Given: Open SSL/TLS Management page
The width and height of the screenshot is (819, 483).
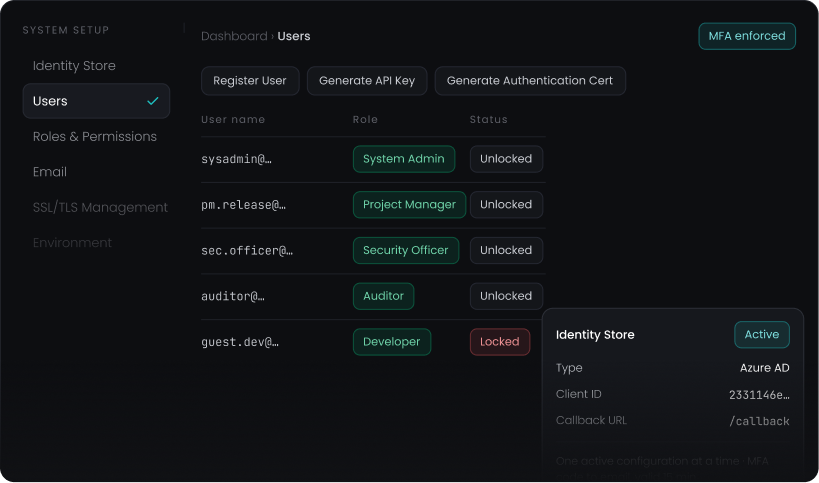Looking at the screenshot, I should coord(100,207).
